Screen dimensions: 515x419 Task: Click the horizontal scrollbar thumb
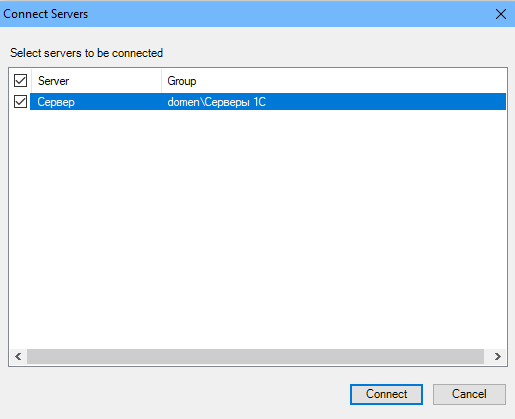point(255,357)
